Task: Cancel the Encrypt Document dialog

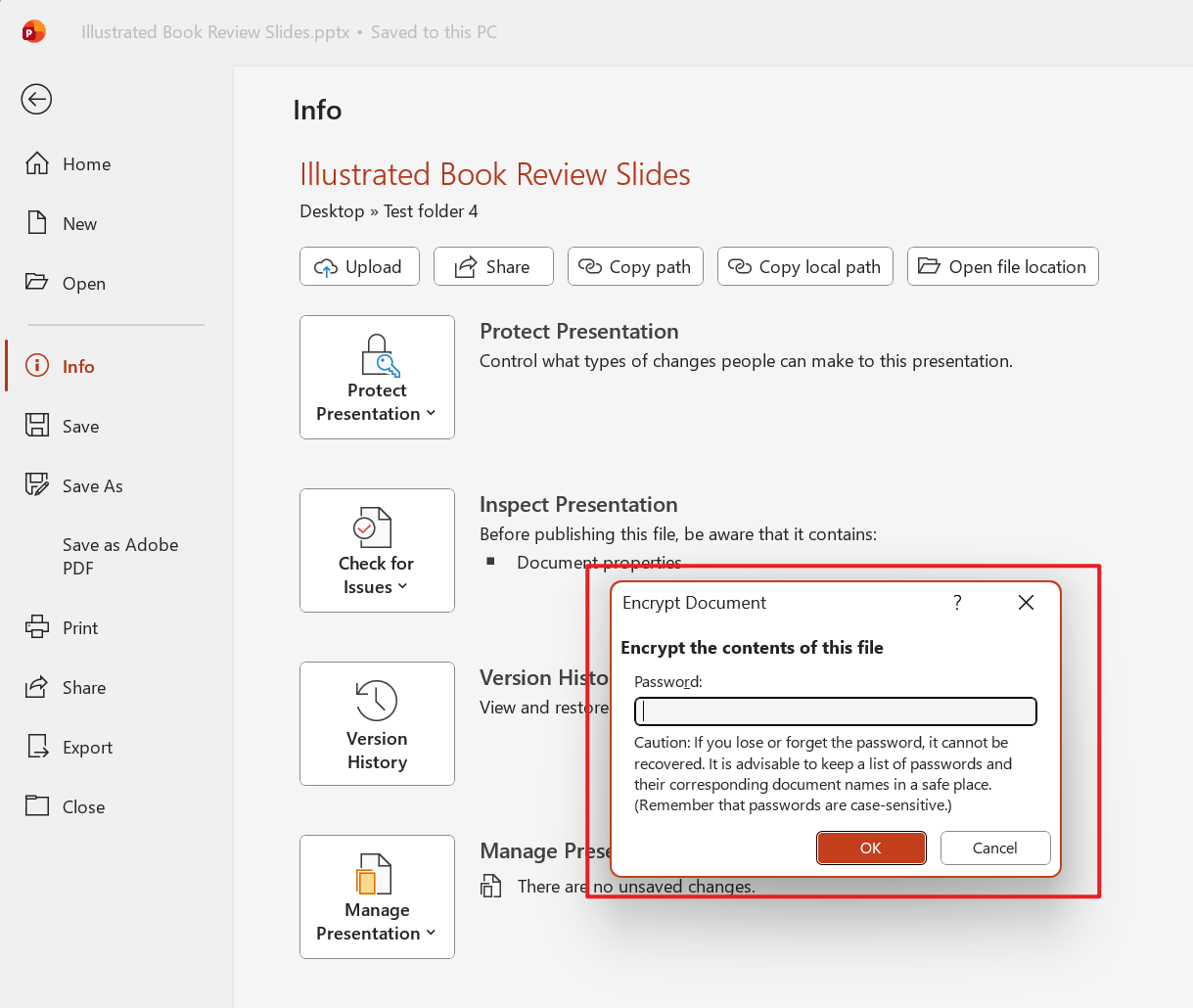Action: [994, 848]
